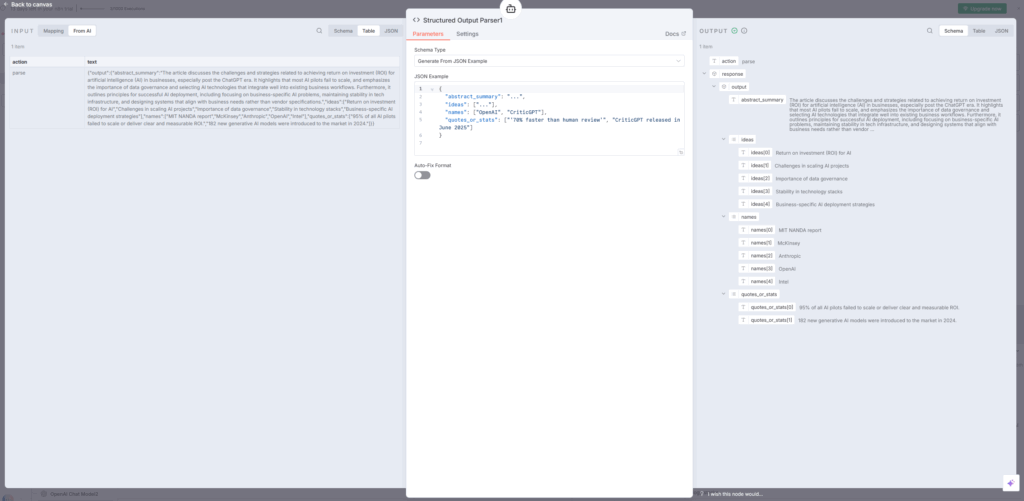Switch to the Settings tab
The width and height of the screenshot is (1024, 501).
coord(467,34)
